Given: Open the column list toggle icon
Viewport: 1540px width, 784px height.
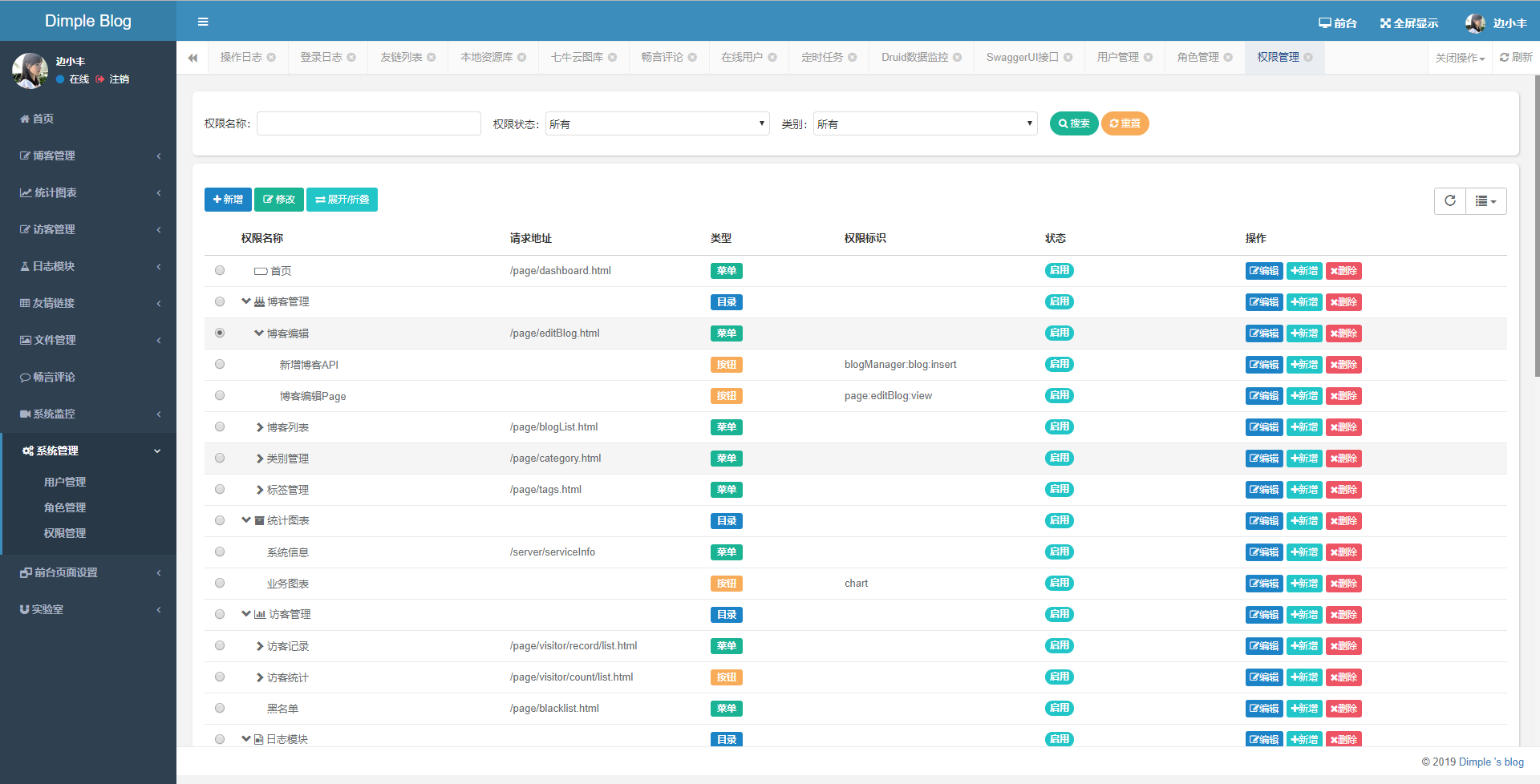Looking at the screenshot, I should (x=1486, y=201).
